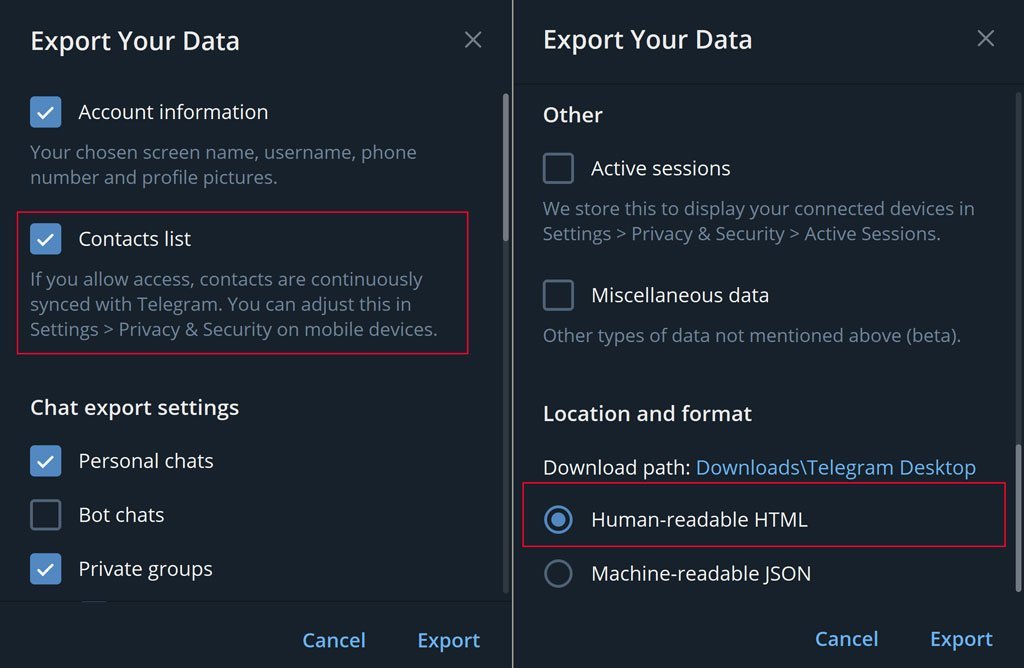Close the right Export Your Data dialog
This screenshot has height=668, width=1024.
[x=985, y=39]
